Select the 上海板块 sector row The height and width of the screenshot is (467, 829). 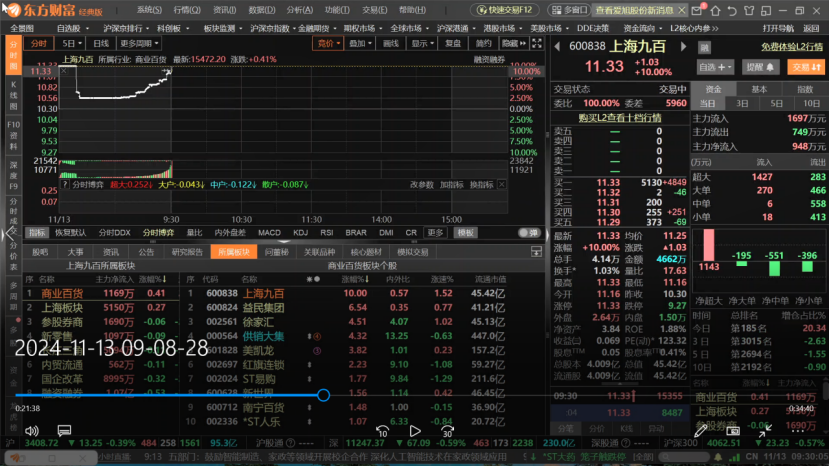tap(102, 307)
